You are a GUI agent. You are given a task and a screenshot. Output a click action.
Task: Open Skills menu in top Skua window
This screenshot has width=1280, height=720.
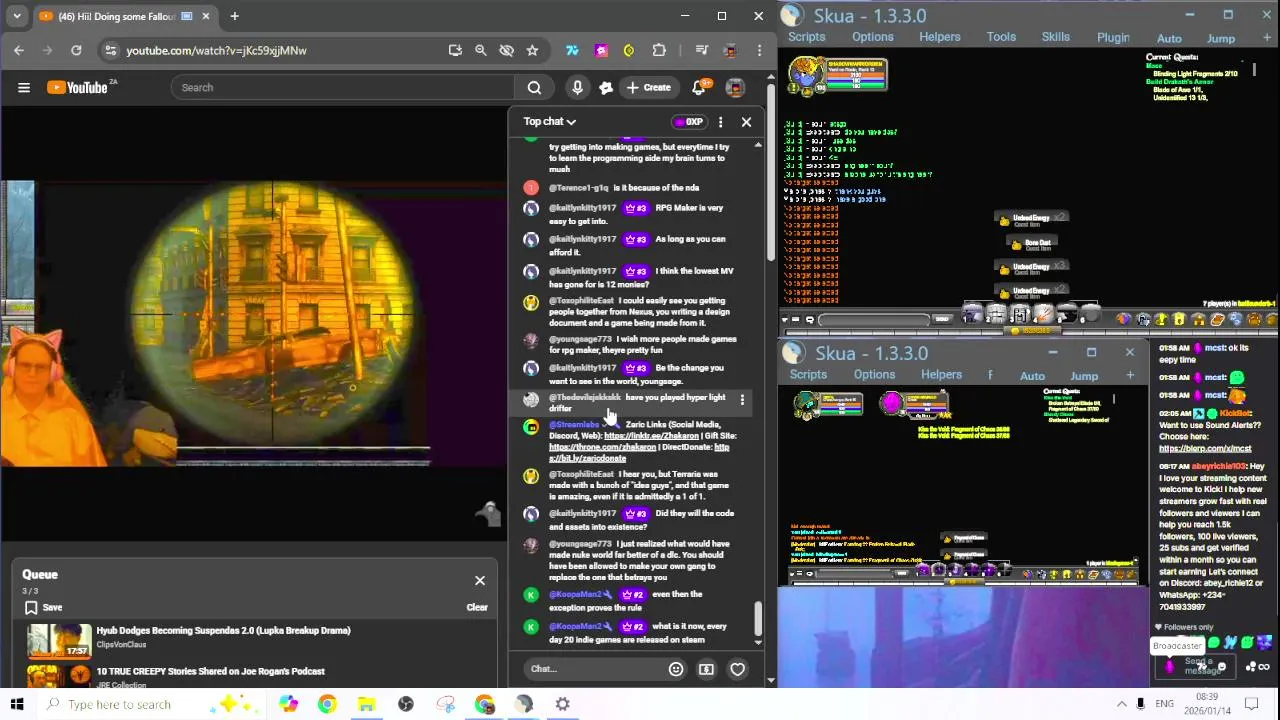pyautogui.click(x=1056, y=37)
